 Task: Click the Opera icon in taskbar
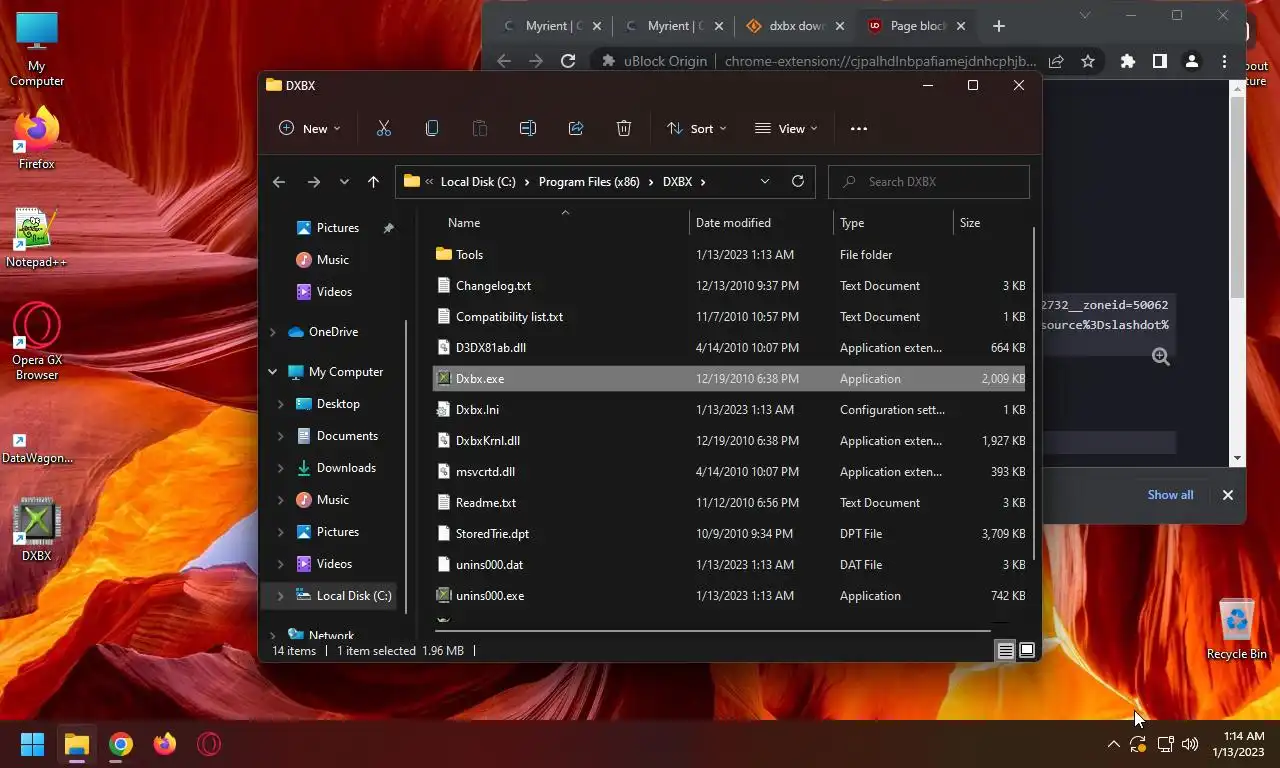209,744
